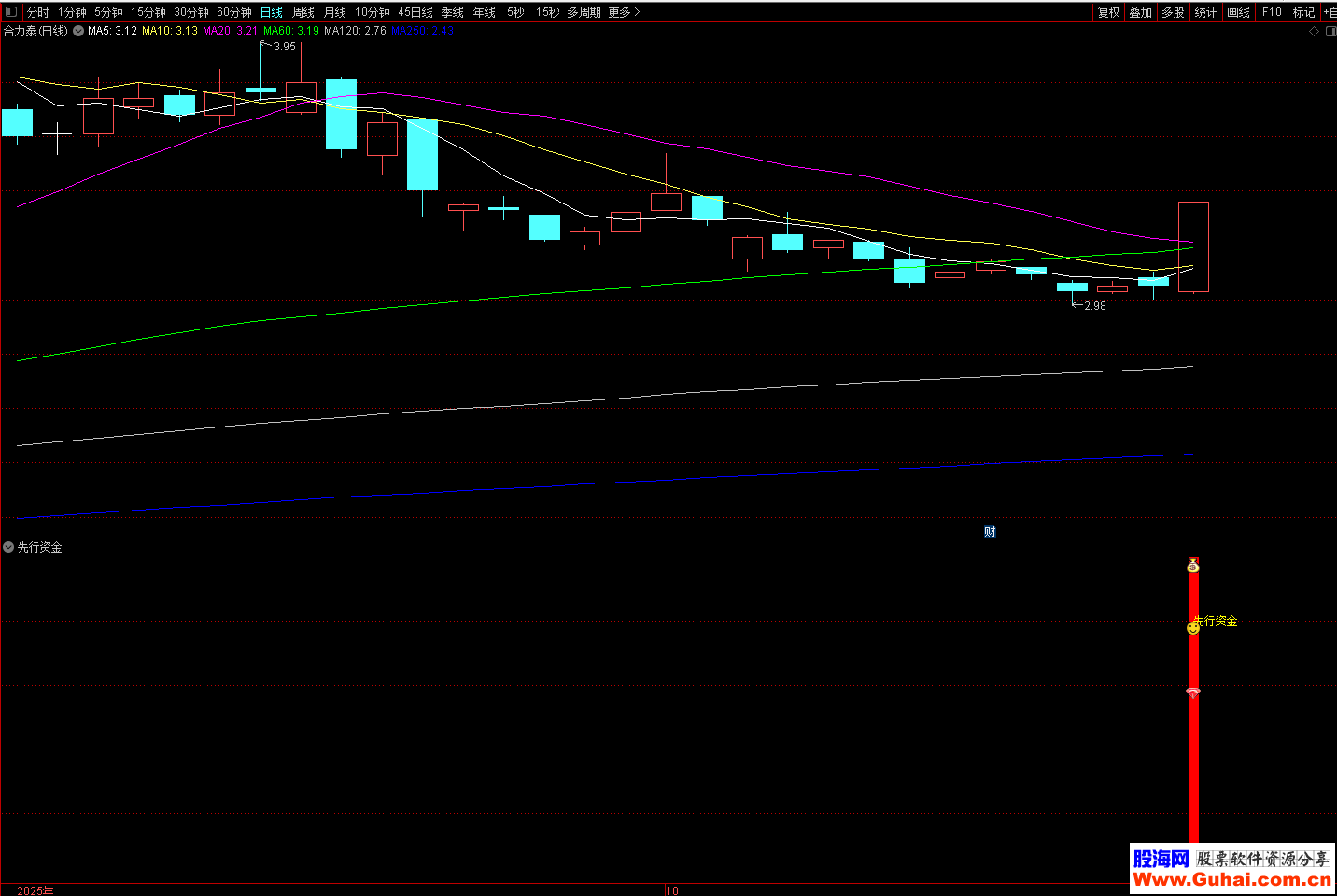Viewport: 1337px width, 896px height.
Task: Click the MA20 magenta indicator label
Action: (x=230, y=31)
